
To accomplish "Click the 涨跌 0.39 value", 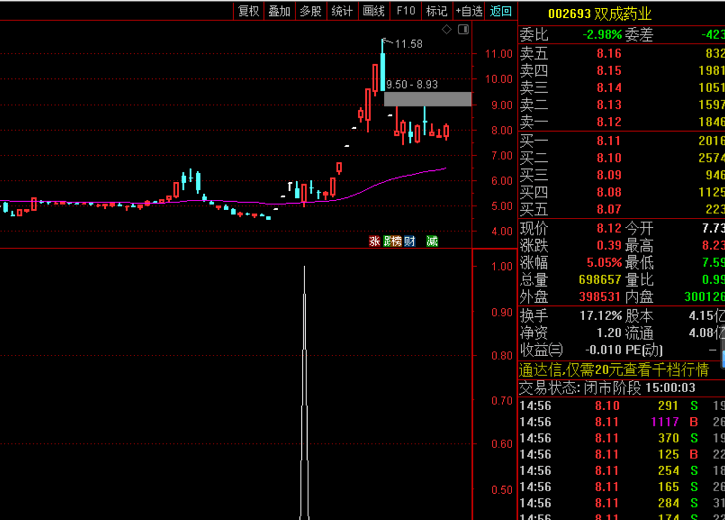I will 609,245.
